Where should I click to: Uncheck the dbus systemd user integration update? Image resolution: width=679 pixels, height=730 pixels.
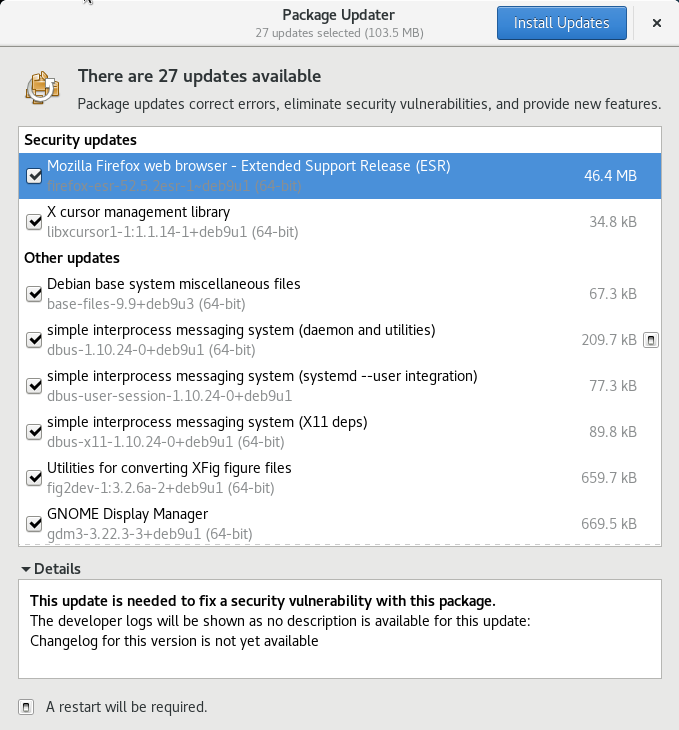[x=34, y=386]
